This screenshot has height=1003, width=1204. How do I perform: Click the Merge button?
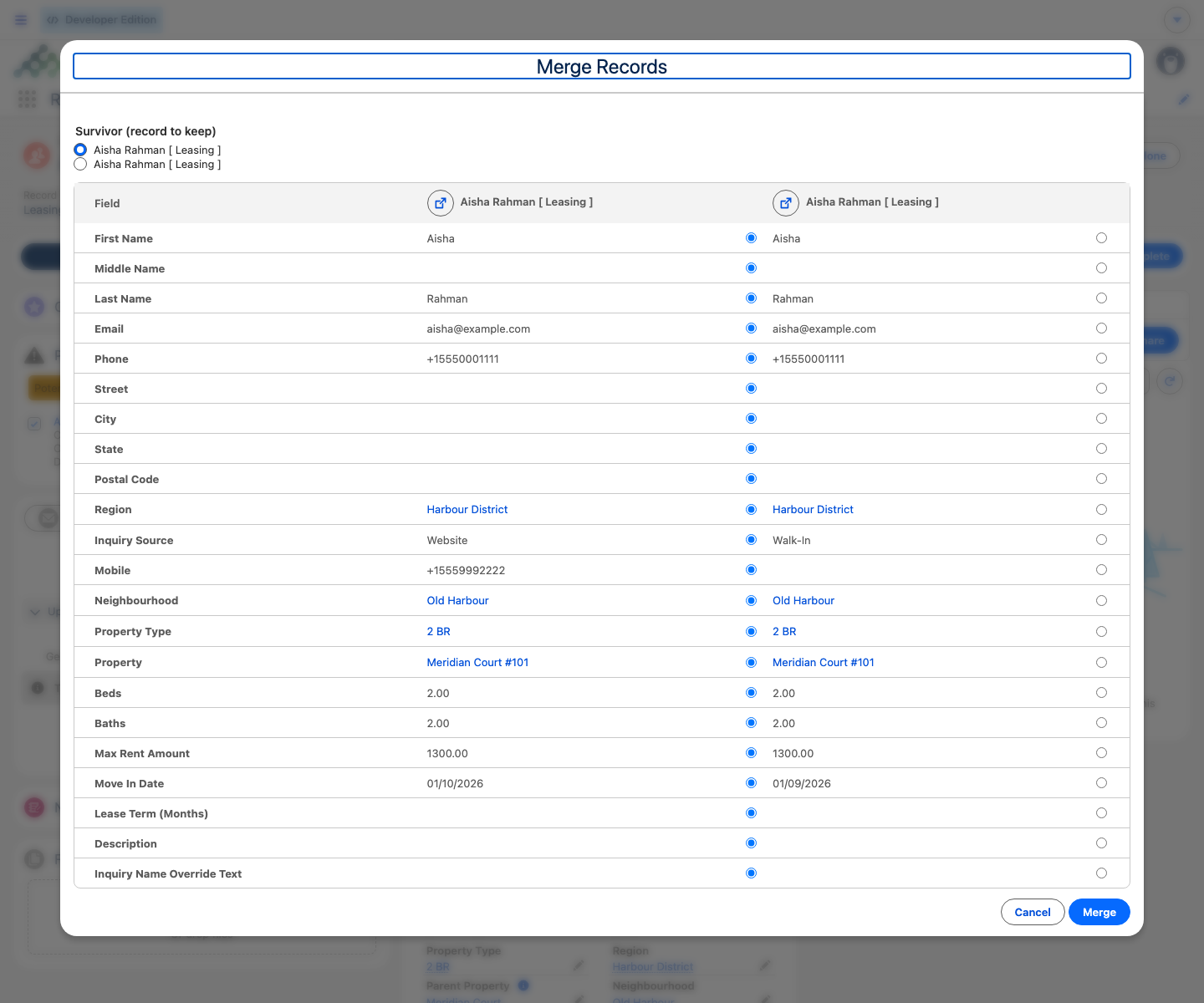coord(1099,912)
